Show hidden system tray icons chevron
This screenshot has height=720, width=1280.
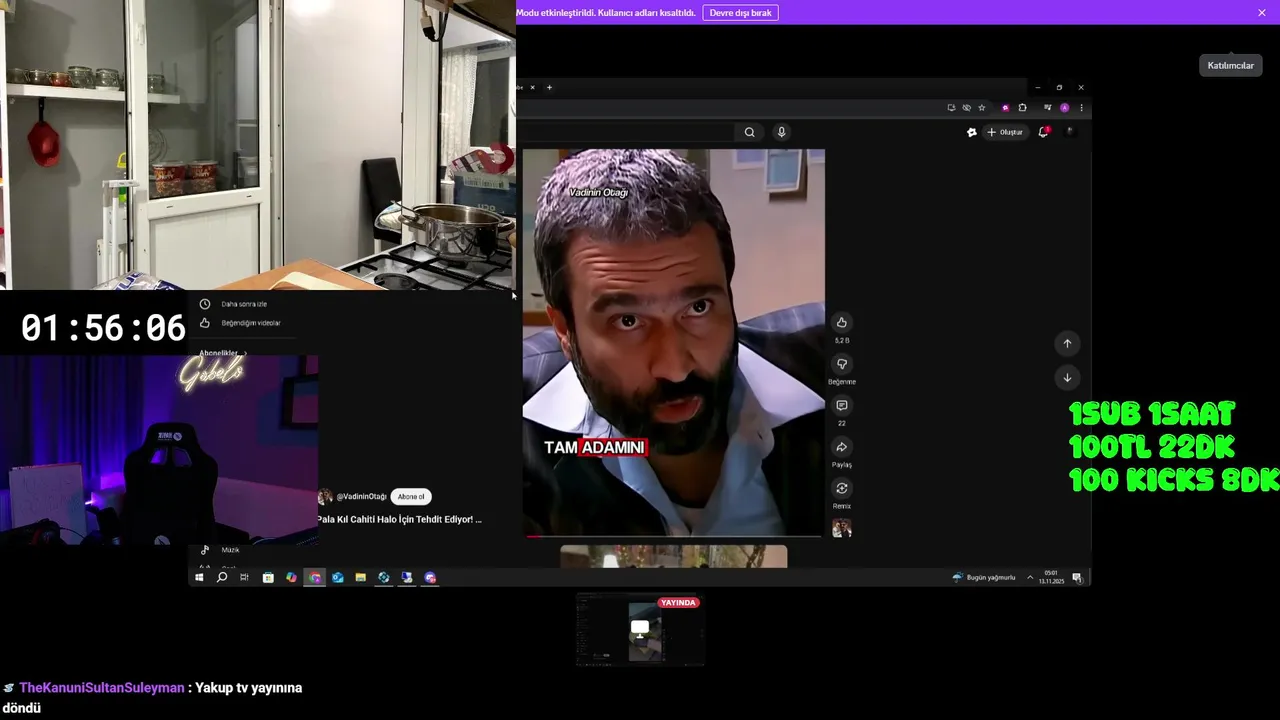click(1030, 577)
